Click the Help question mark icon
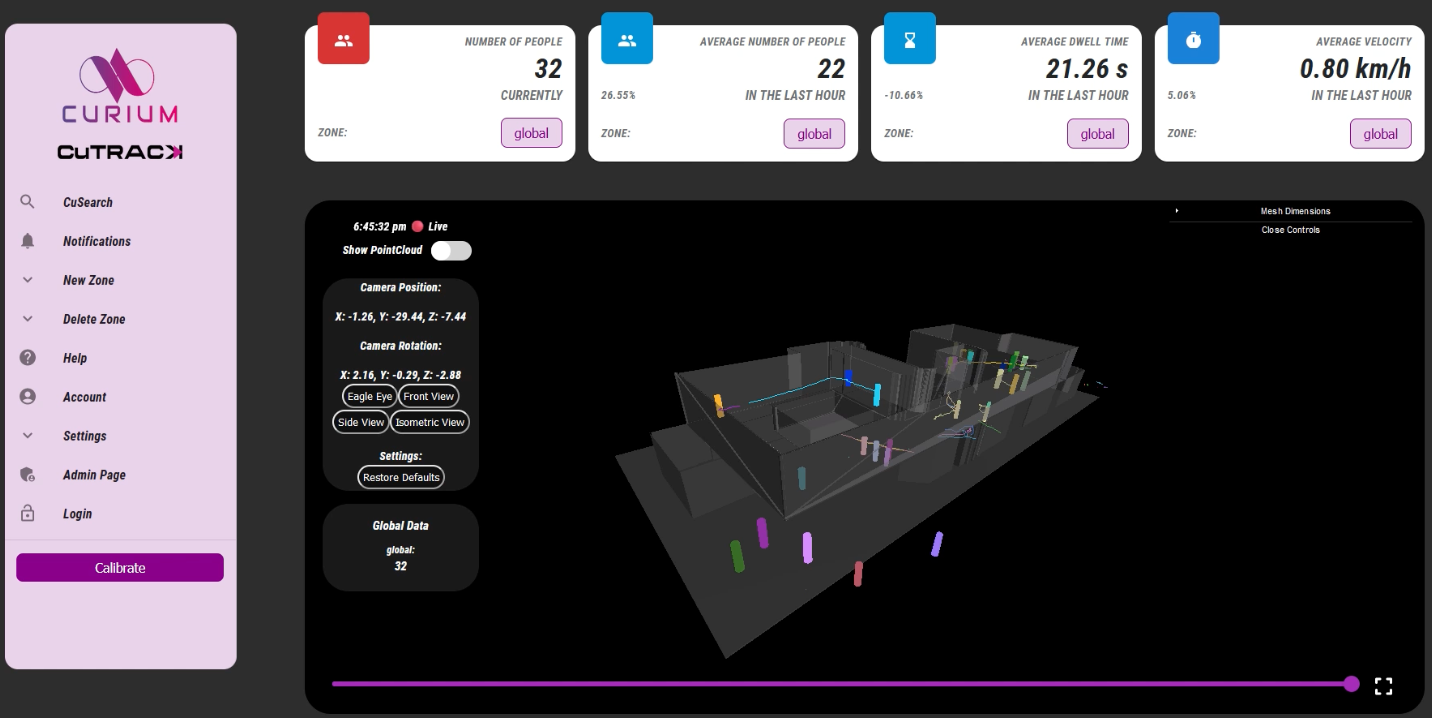 point(28,358)
